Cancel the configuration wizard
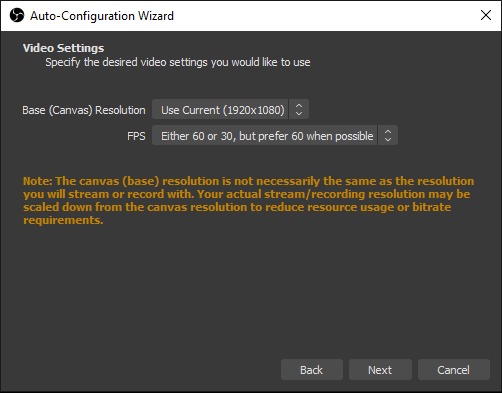The height and width of the screenshot is (393, 502). click(454, 370)
